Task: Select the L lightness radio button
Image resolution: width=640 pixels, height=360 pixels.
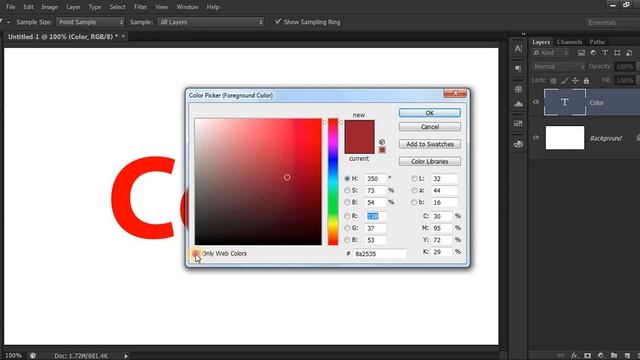Action: pyautogui.click(x=414, y=178)
